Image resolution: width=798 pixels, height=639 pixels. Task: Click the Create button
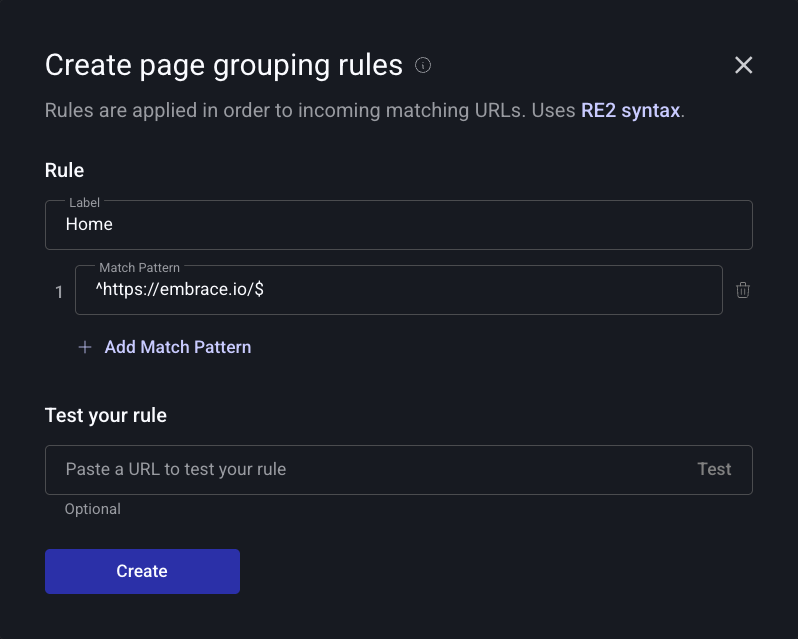coord(142,571)
